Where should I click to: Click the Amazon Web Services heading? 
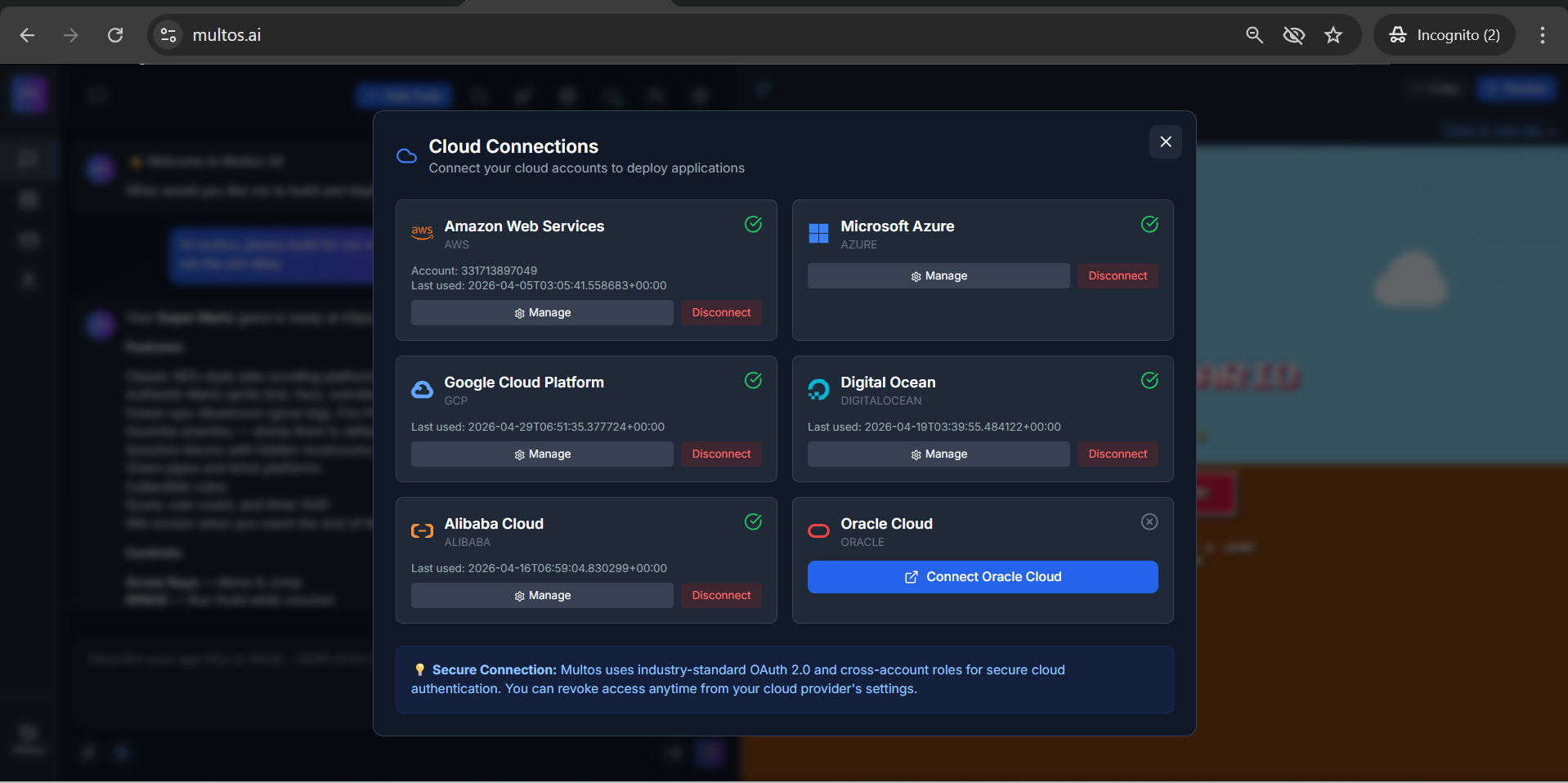[x=524, y=226]
